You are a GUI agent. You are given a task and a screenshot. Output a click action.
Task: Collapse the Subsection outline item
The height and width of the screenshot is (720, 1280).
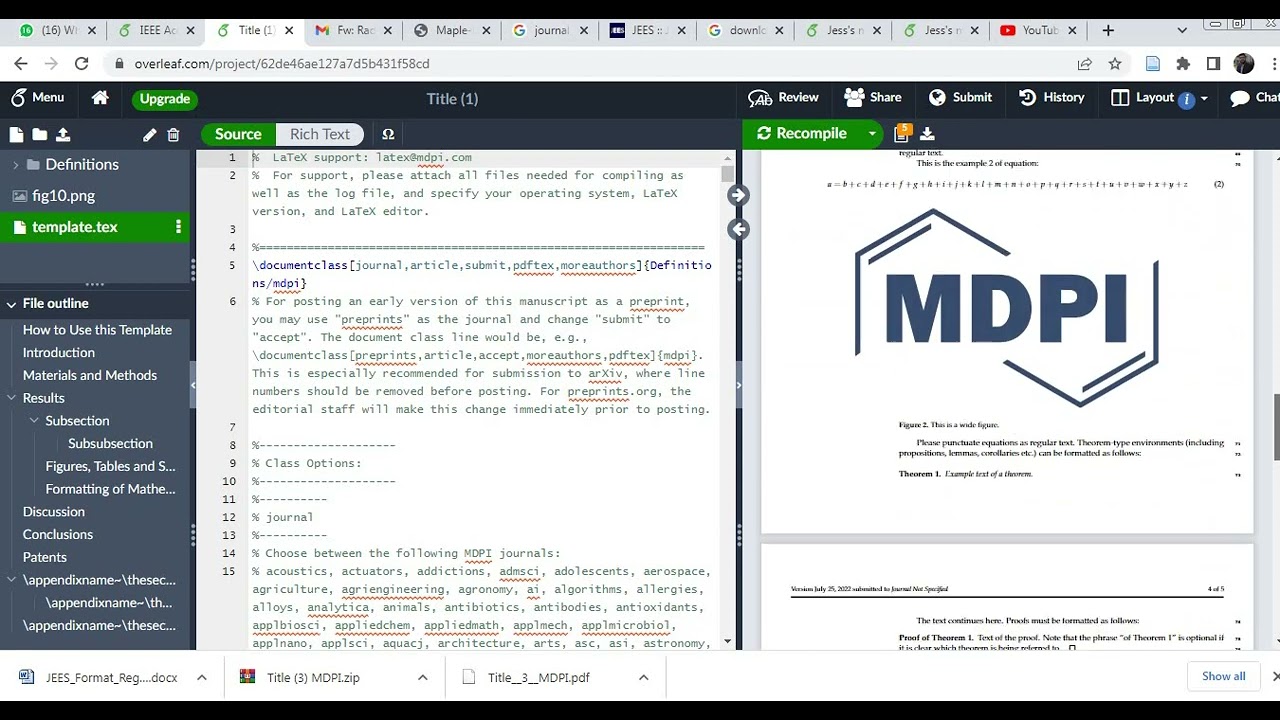[x=34, y=421]
